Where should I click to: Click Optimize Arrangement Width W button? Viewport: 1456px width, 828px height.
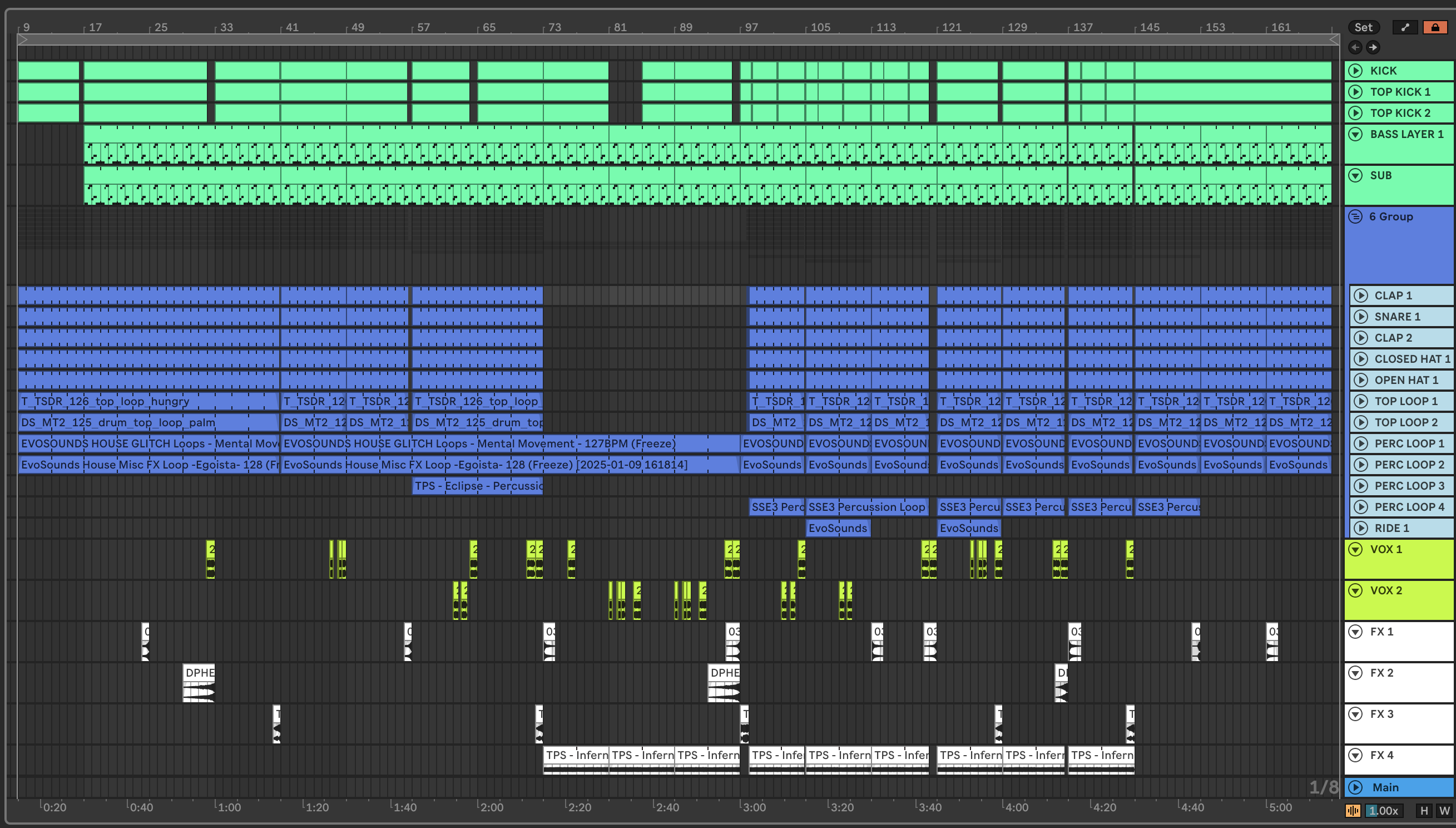[x=1444, y=810]
